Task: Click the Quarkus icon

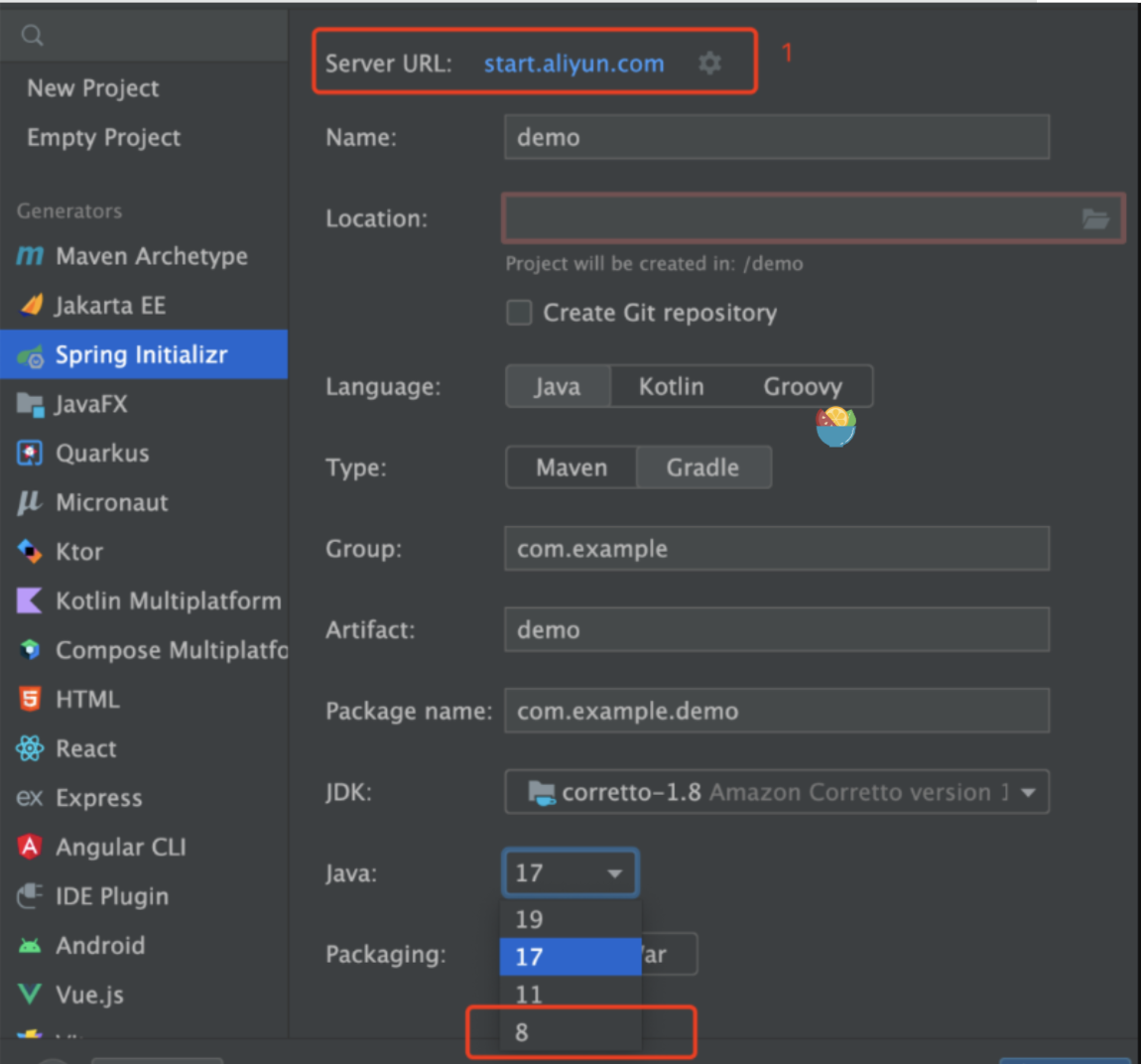Action: coord(30,453)
